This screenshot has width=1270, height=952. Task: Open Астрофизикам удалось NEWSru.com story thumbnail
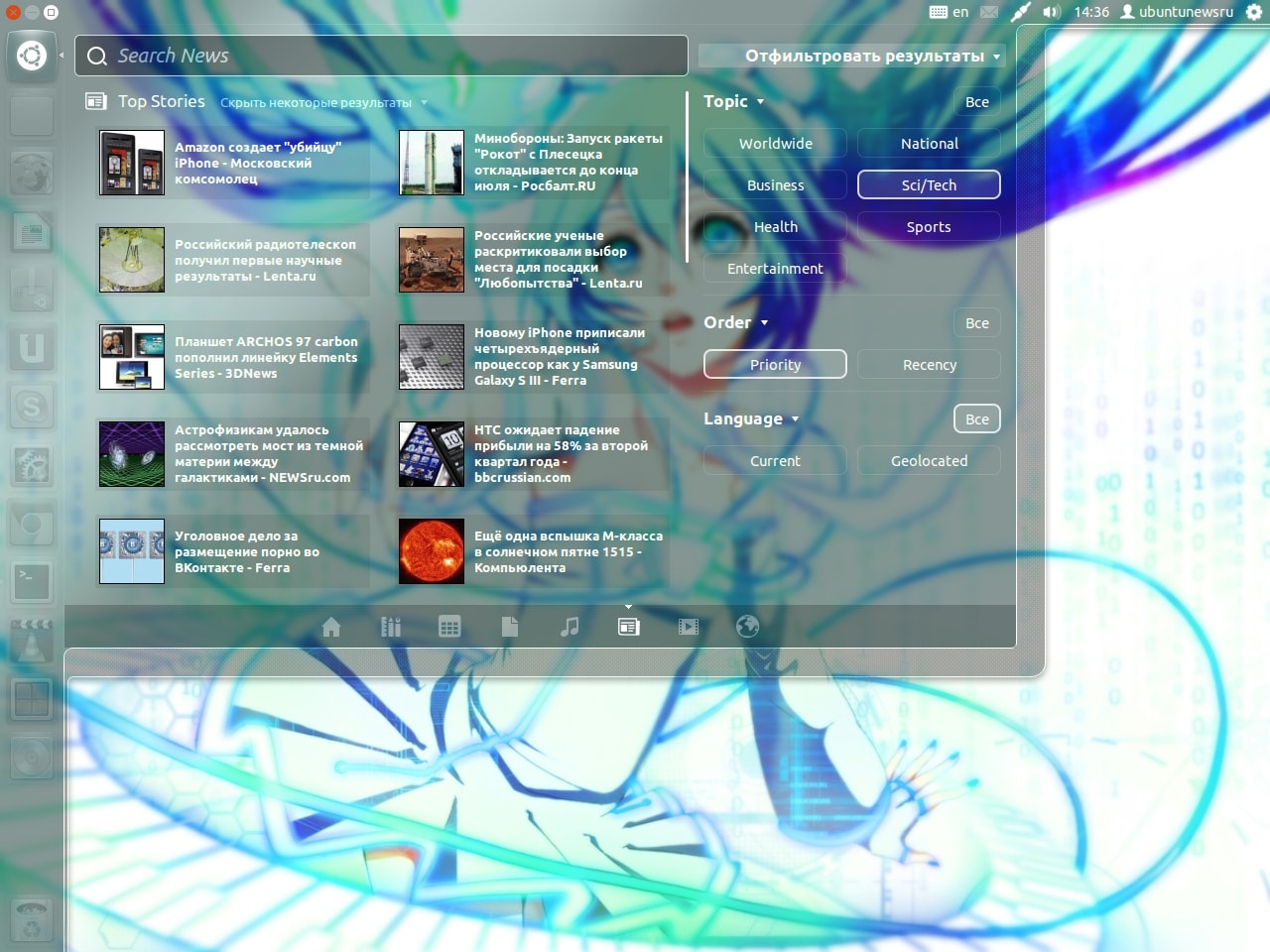132,454
